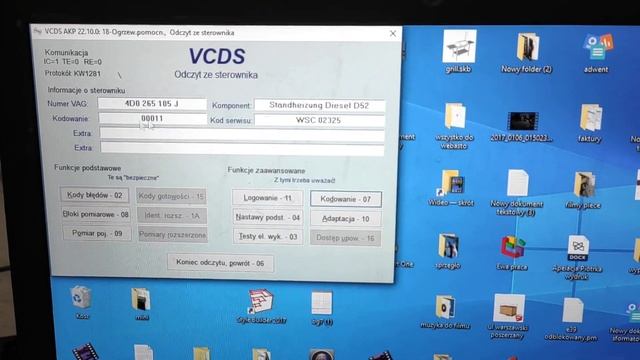Select the Nowy folder (2) desktop icon
The width and height of the screenshot is (640, 360).
coord(527,53)
